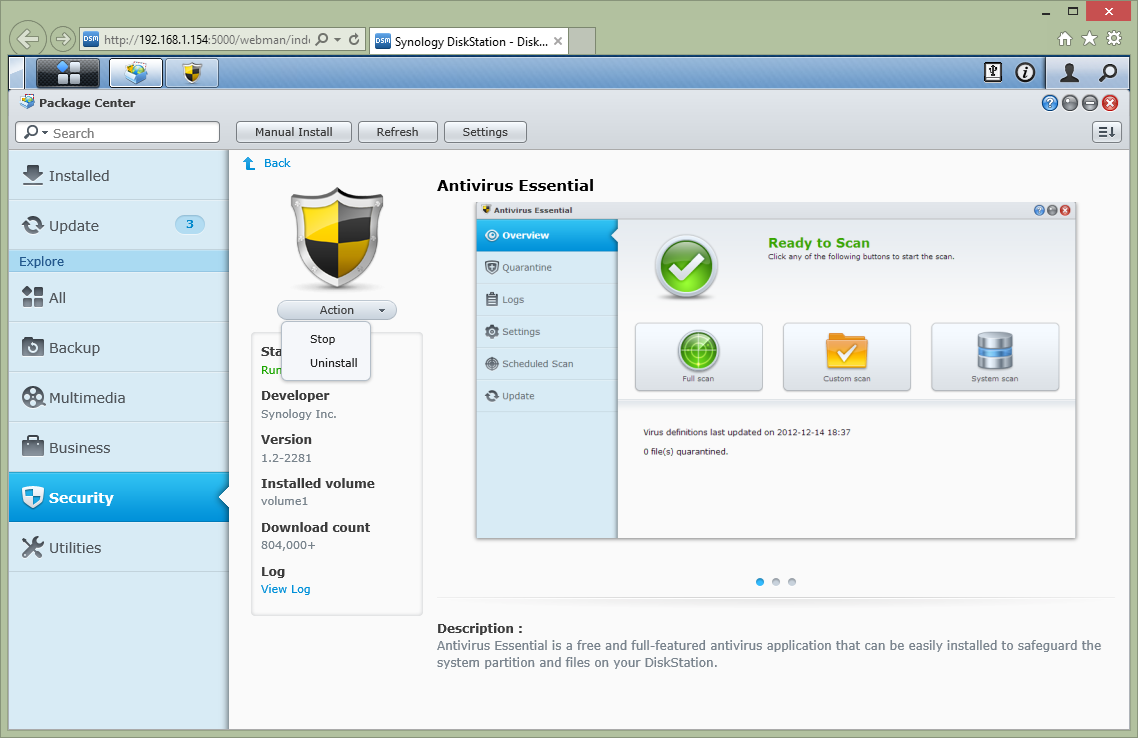Click the sort order icon button
1138x738 pixels.
click(1107, 132)
